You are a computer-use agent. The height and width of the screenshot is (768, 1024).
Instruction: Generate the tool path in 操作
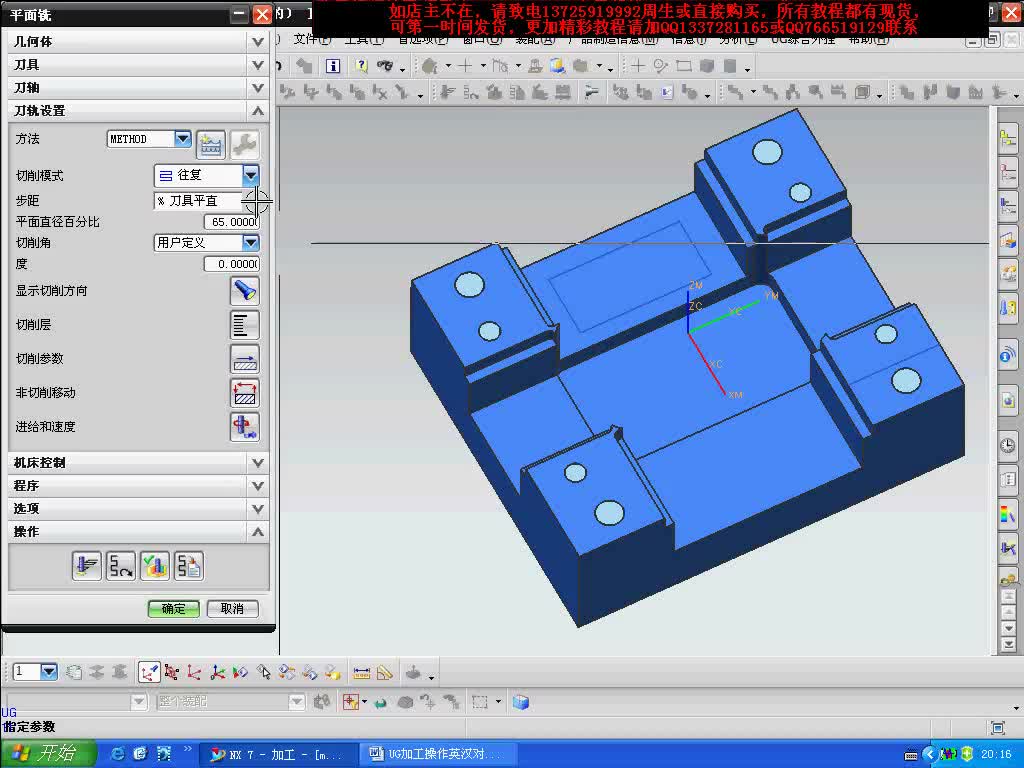87,566
